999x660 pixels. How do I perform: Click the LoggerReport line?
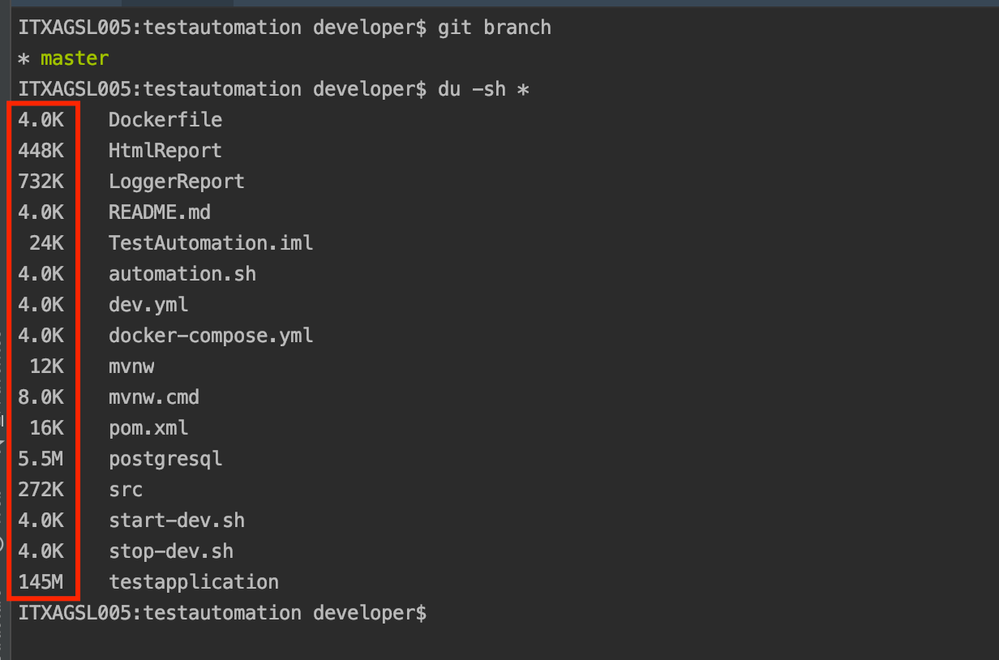(176, 182)
